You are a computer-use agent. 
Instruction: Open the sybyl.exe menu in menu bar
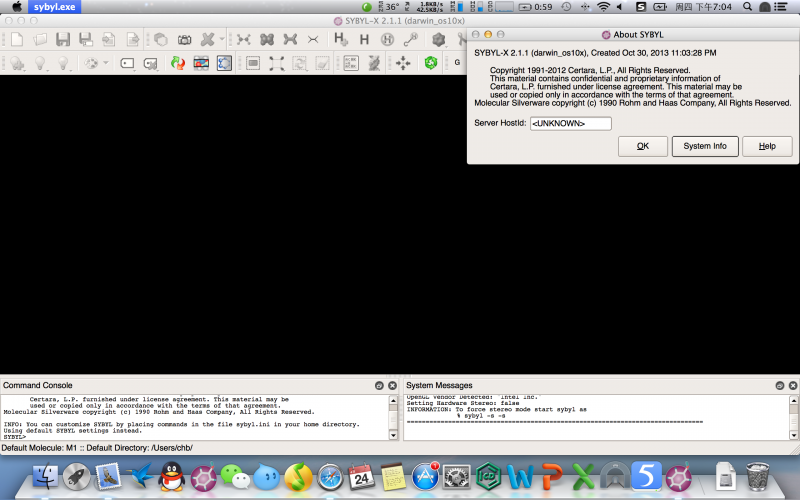(x=55, y=7)
